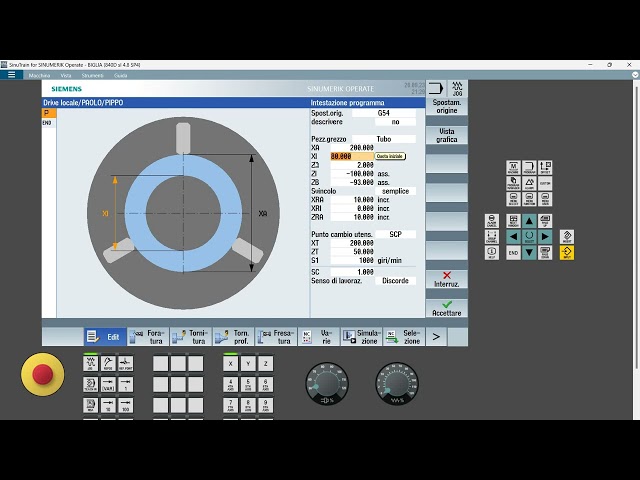Click the MENU SELECT key

click(x=513, y=199)
